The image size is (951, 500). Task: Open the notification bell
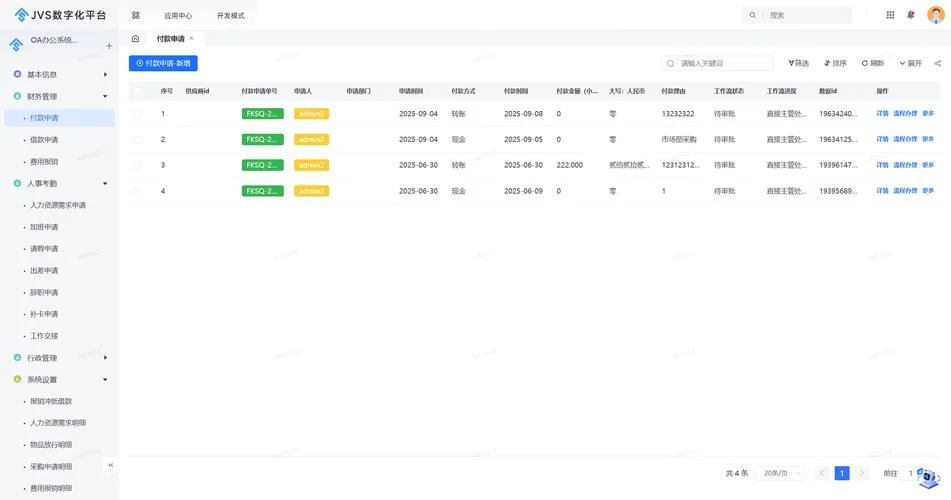click(x=910, y=15)
